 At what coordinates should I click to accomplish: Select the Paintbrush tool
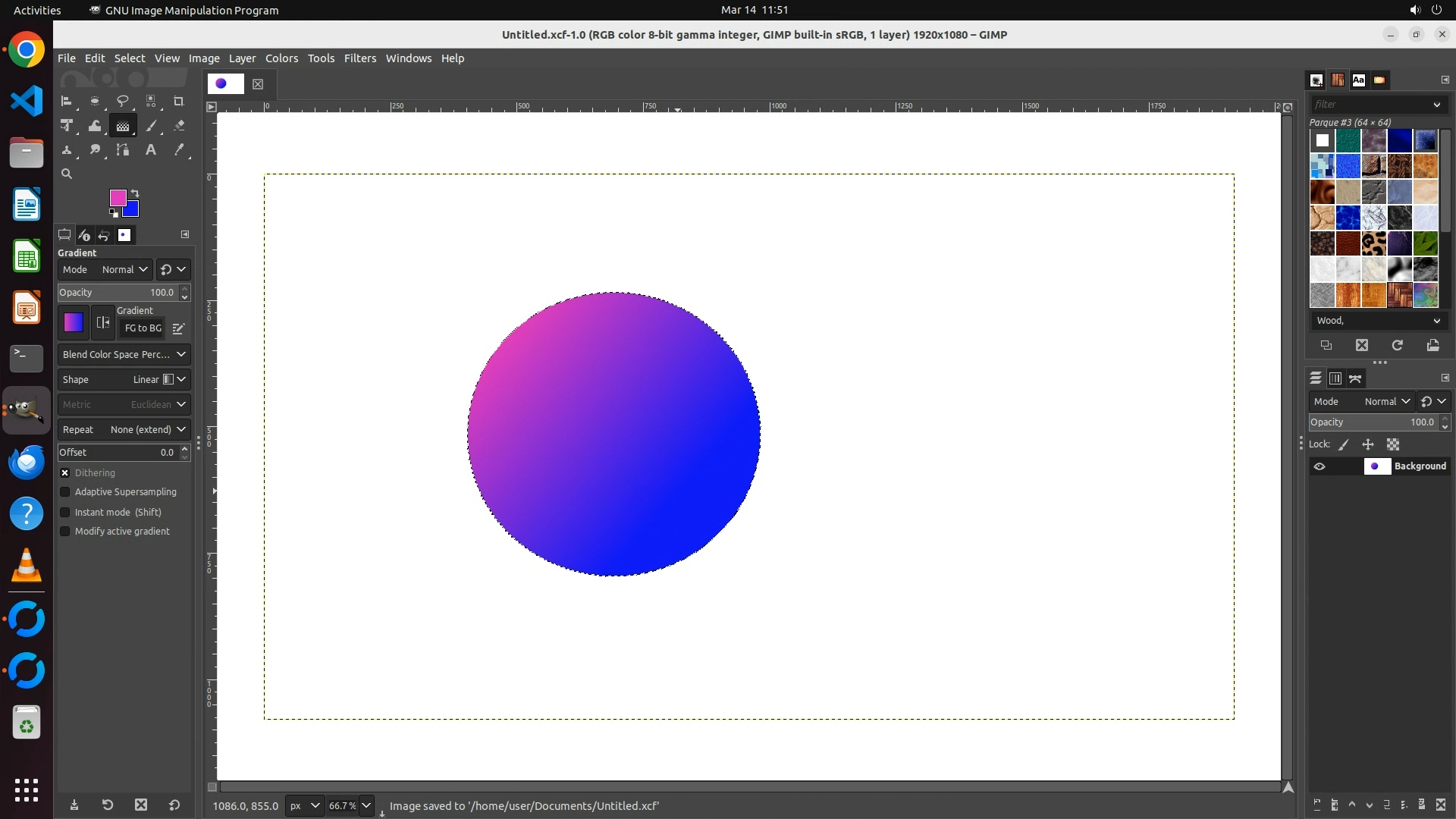(151, 126)
